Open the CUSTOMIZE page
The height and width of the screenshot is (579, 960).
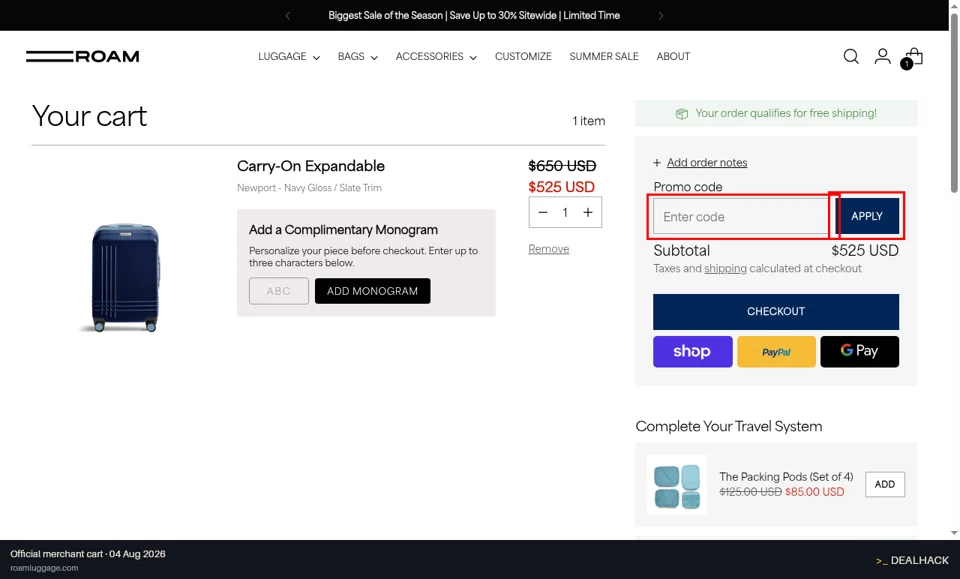point(523,56)
